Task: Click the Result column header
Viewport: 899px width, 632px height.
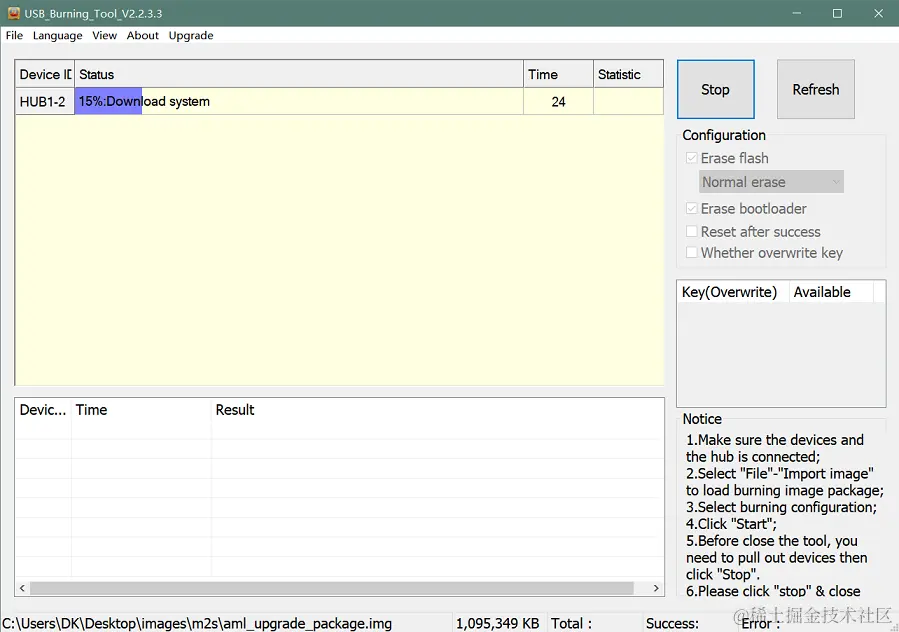Action: click(x=437, y=409)
